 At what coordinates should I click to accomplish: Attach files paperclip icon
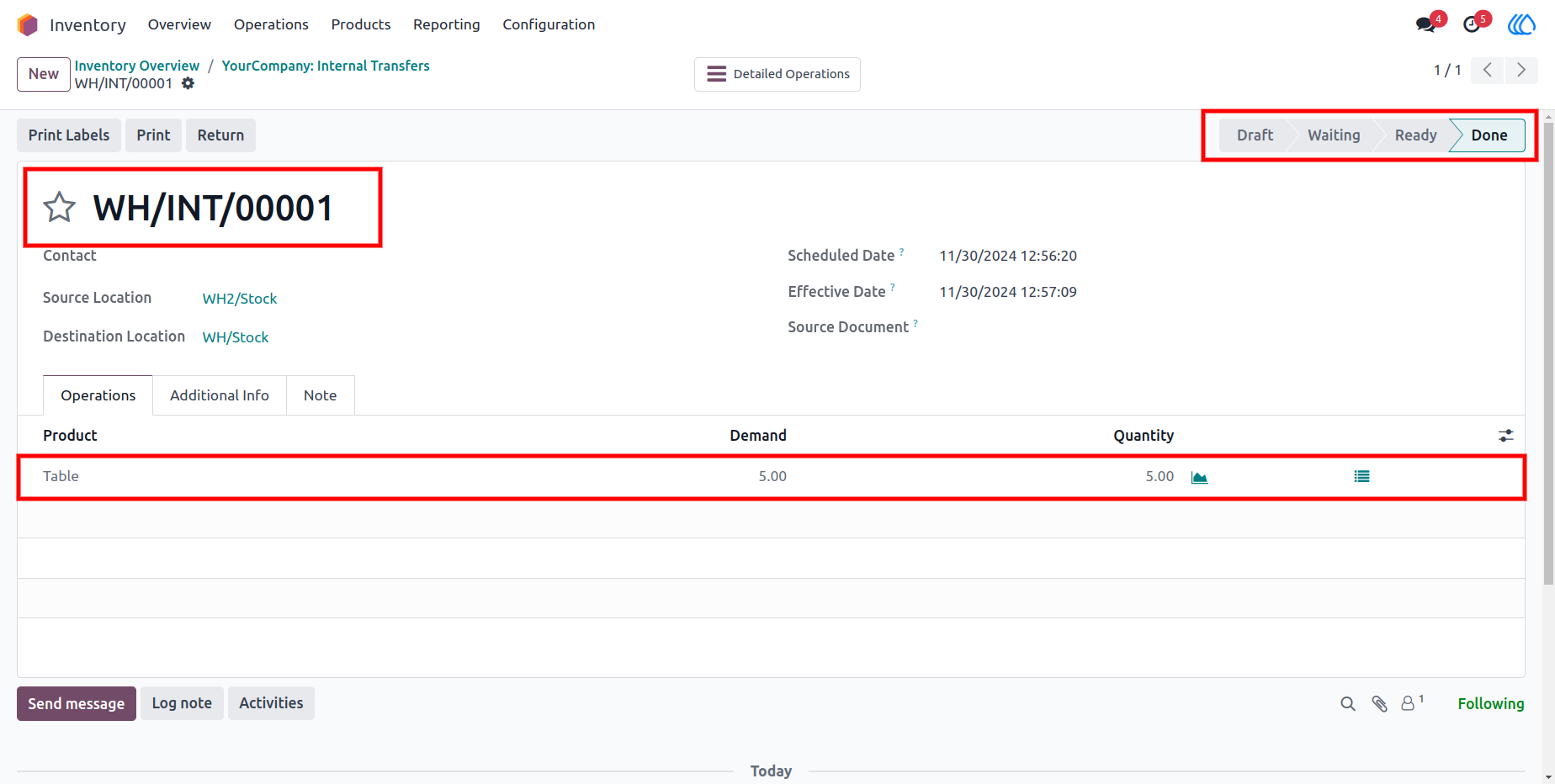[1379, 704]
